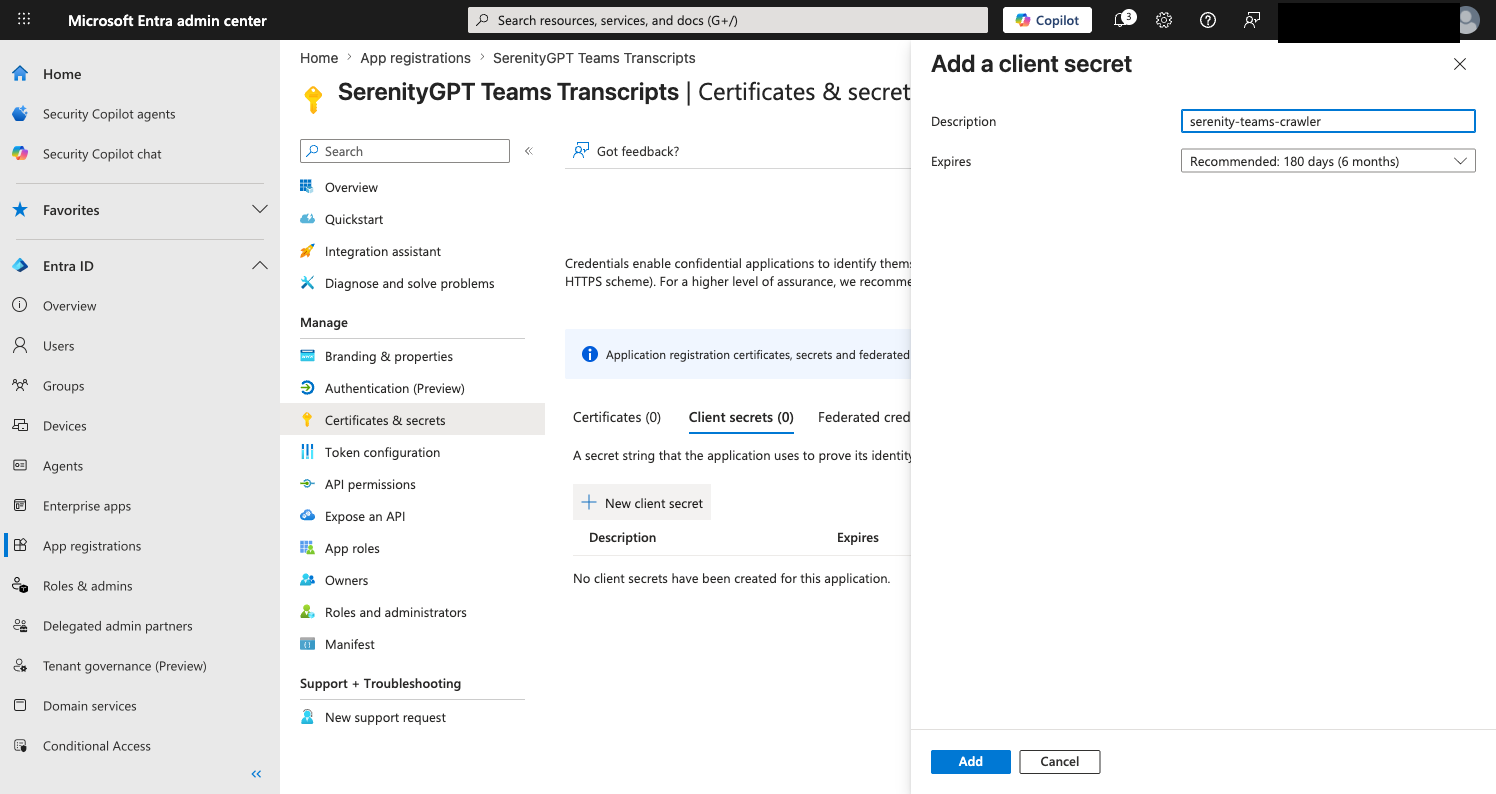Image resolution: width=1496 pixels, height=794 pixels.
Task: Click the Description column header
Action: (622, 537)
